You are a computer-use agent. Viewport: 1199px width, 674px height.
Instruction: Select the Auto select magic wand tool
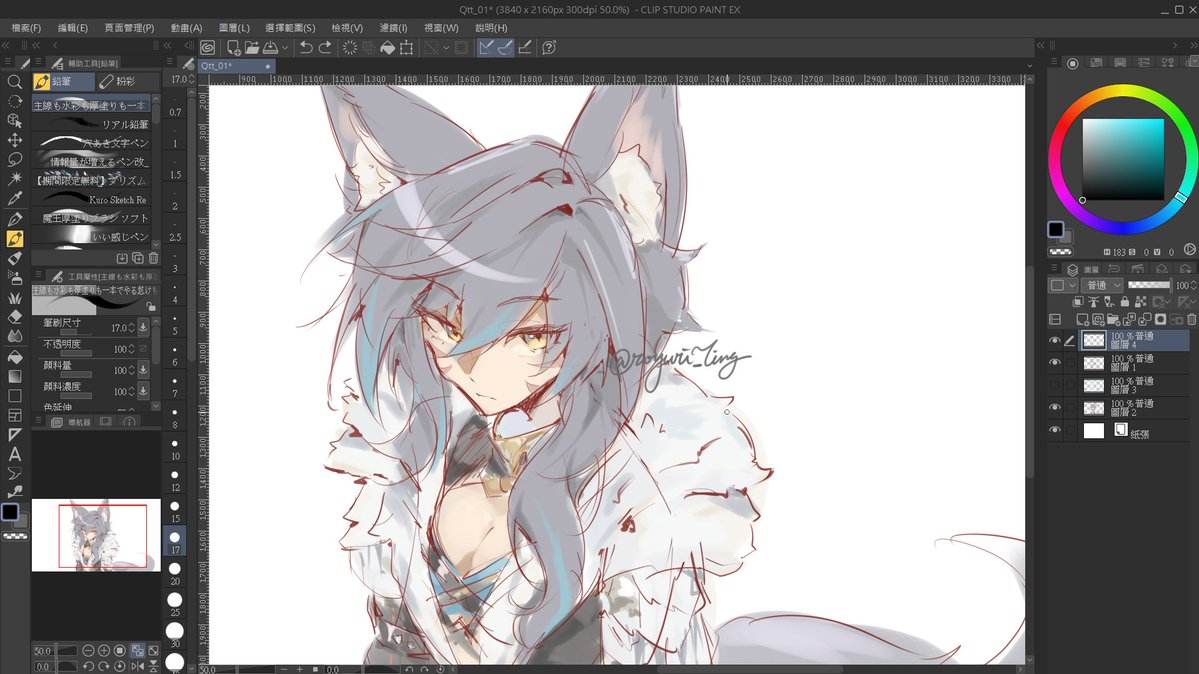(x=15, y=178)
